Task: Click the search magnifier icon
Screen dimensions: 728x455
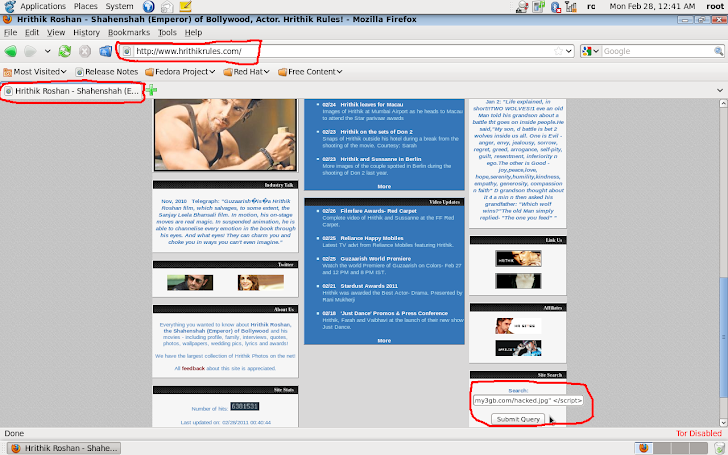Action: tap(718, 51)
